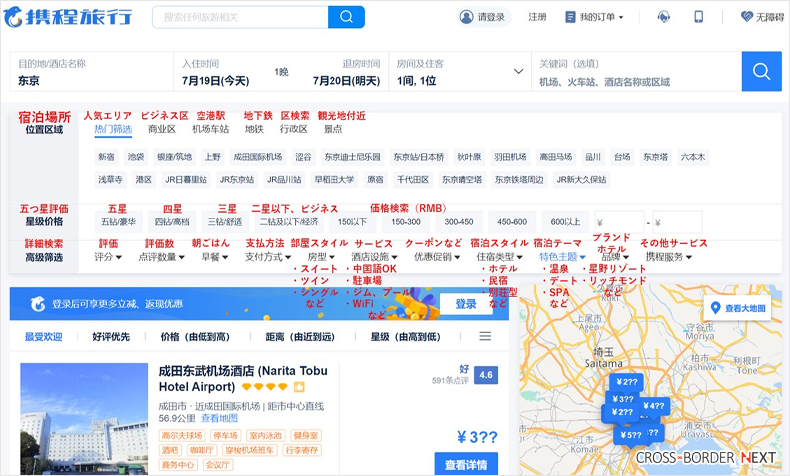Image resolution: width=790 pixels, height=476 pixels.
Task: Click the 无障碍 heart icon
Action: 747,17
